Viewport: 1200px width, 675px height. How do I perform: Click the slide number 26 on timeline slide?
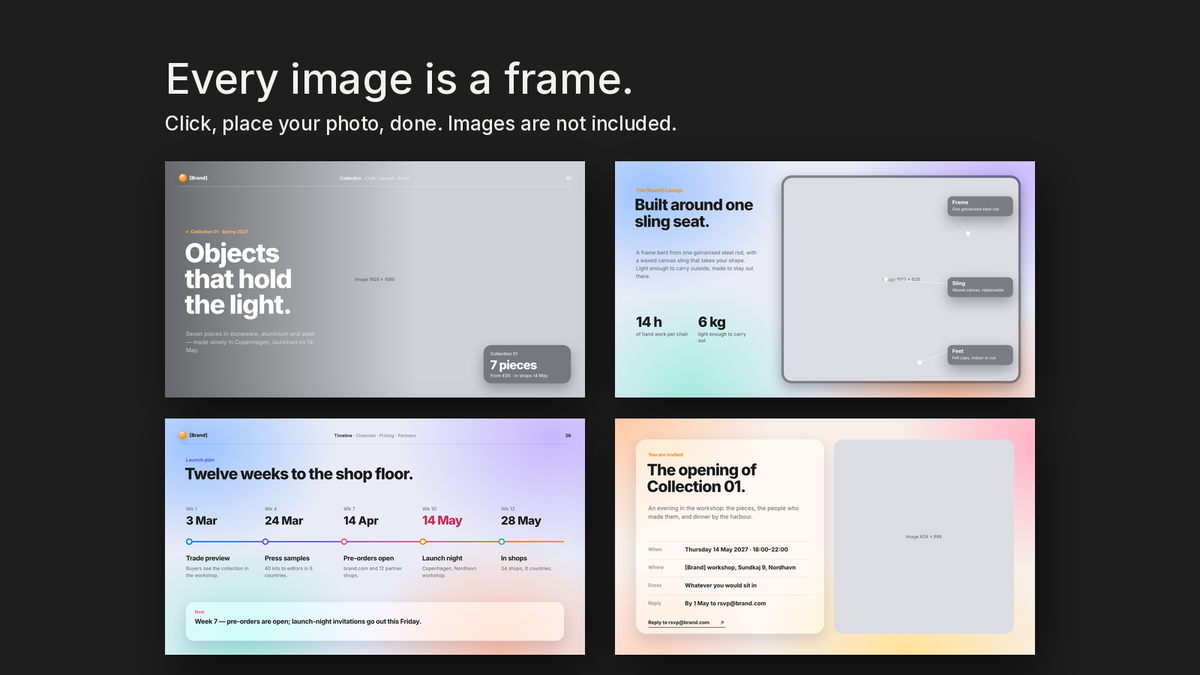click(x=568, y=435)
